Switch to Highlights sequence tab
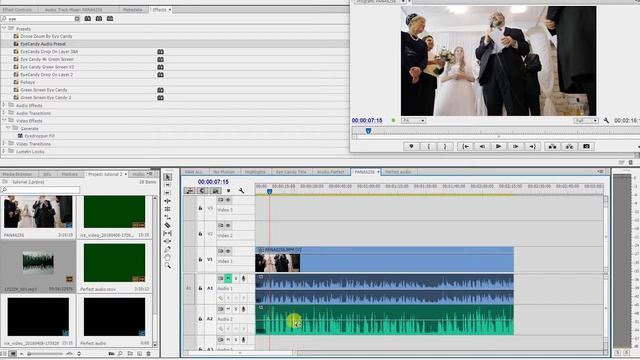640x360 pixels. (x=255, y=172)
